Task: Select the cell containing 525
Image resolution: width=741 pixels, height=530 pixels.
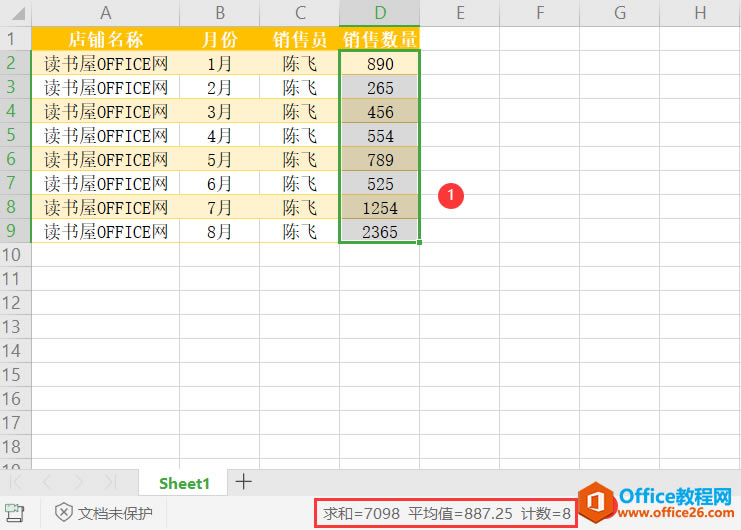Action: click(x=379, y=184)
